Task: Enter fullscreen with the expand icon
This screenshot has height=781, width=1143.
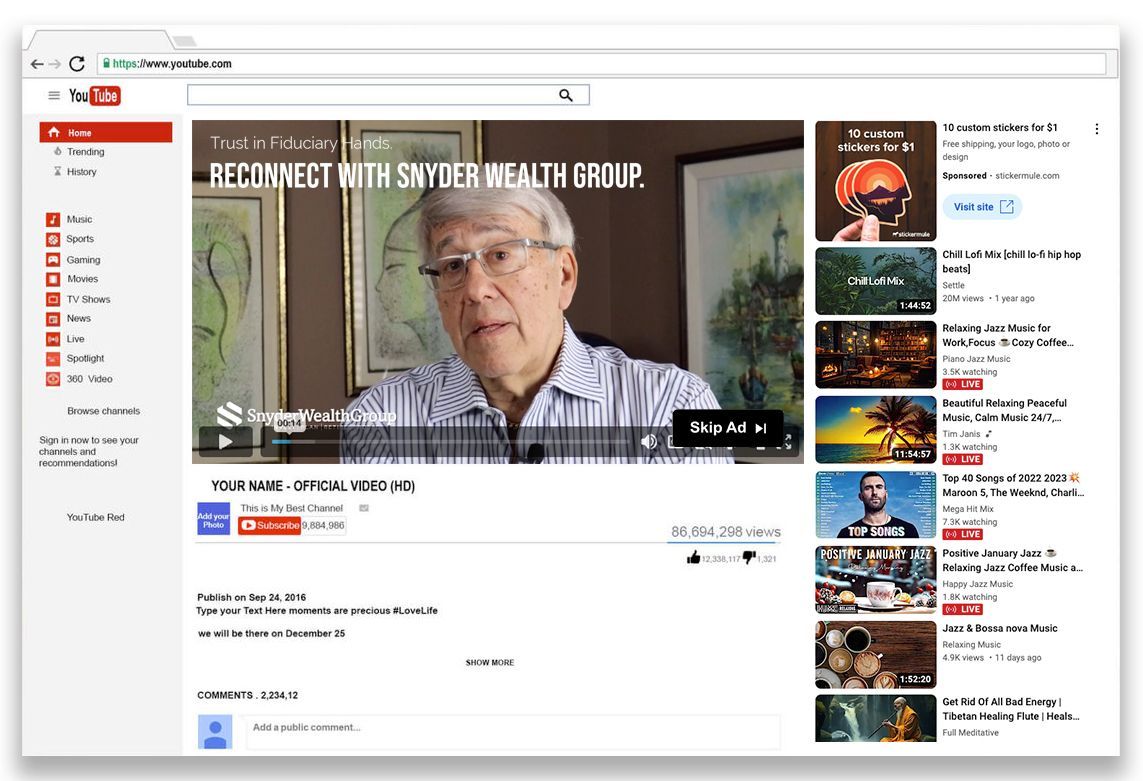Action: coord(786,441)
